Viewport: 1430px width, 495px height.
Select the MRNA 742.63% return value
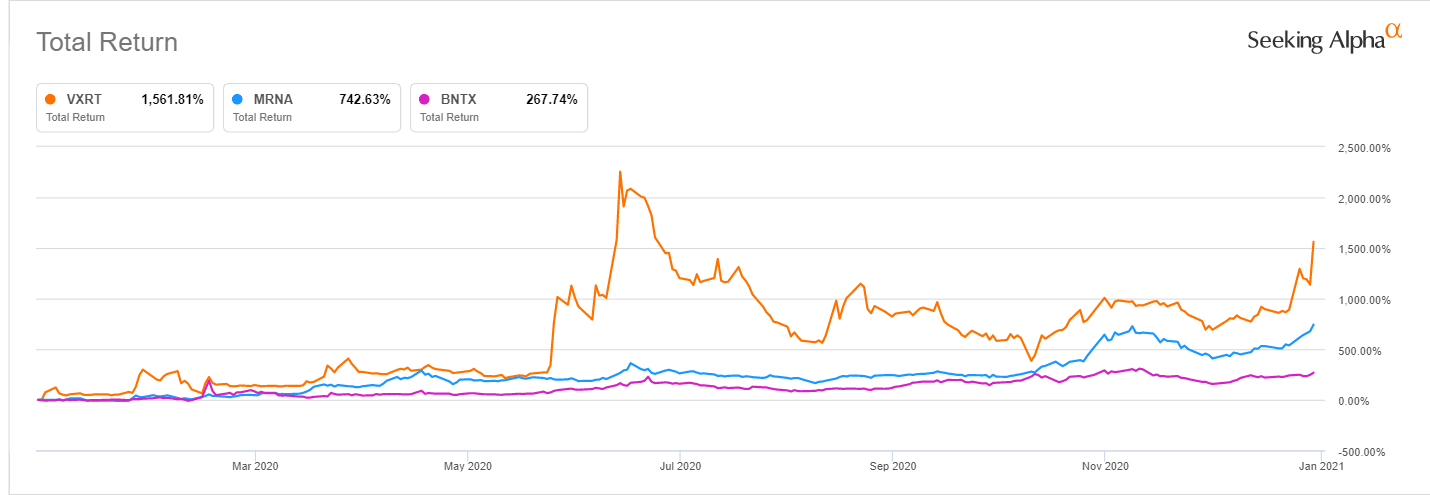[364, 99]
